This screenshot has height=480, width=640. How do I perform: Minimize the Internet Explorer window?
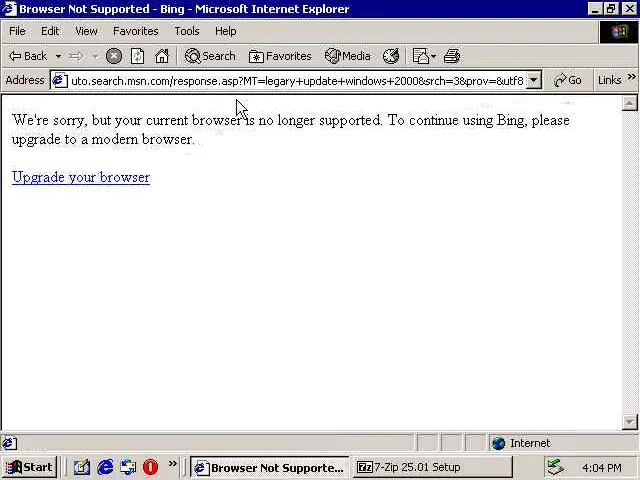pyautogui.click(x=596, y=9)
